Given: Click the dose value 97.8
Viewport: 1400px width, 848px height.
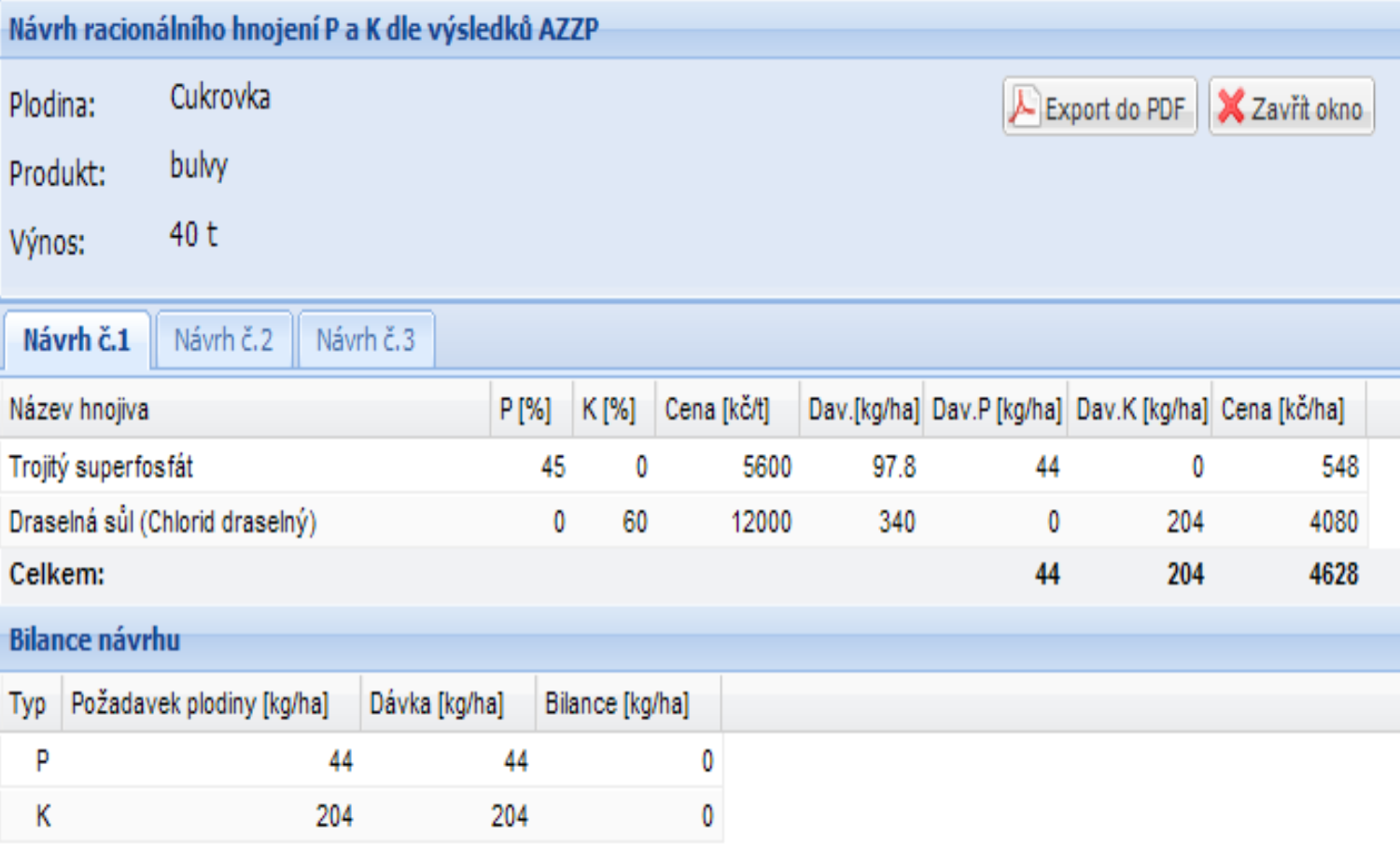Looking at the screenshot, I should pyautogui.click(x=894, y=466).
